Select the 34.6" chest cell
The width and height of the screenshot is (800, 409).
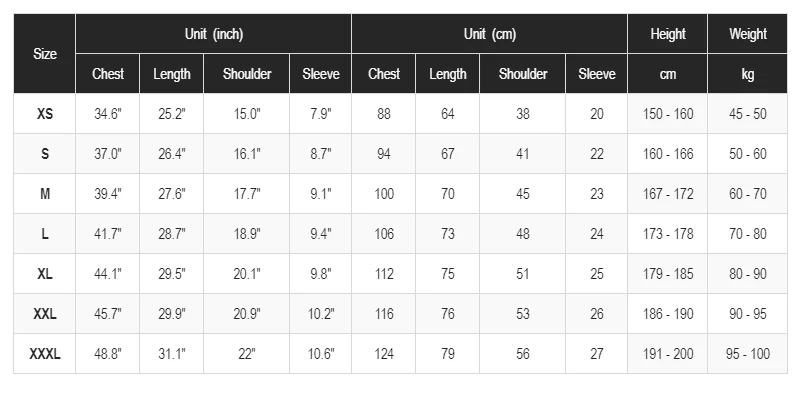[x=108, y=114]
